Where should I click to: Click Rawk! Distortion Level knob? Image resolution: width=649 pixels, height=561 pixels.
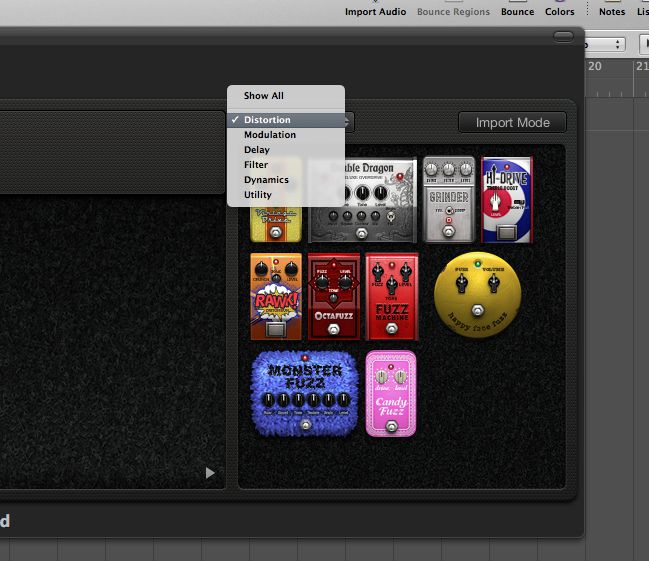[x=291, y=269]
